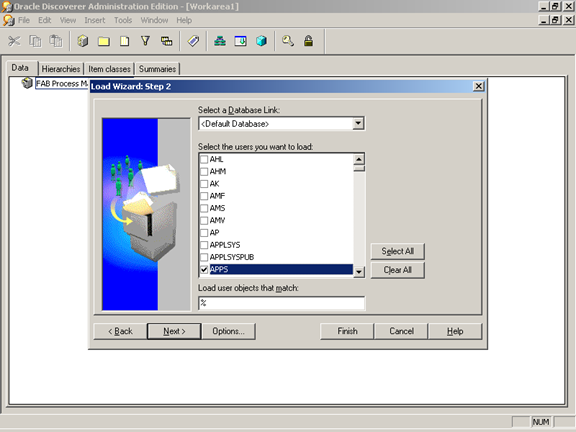Click the 'Load user objects that match' field
The width and height of the screenshot is (576, 432).
coord(282,303)
